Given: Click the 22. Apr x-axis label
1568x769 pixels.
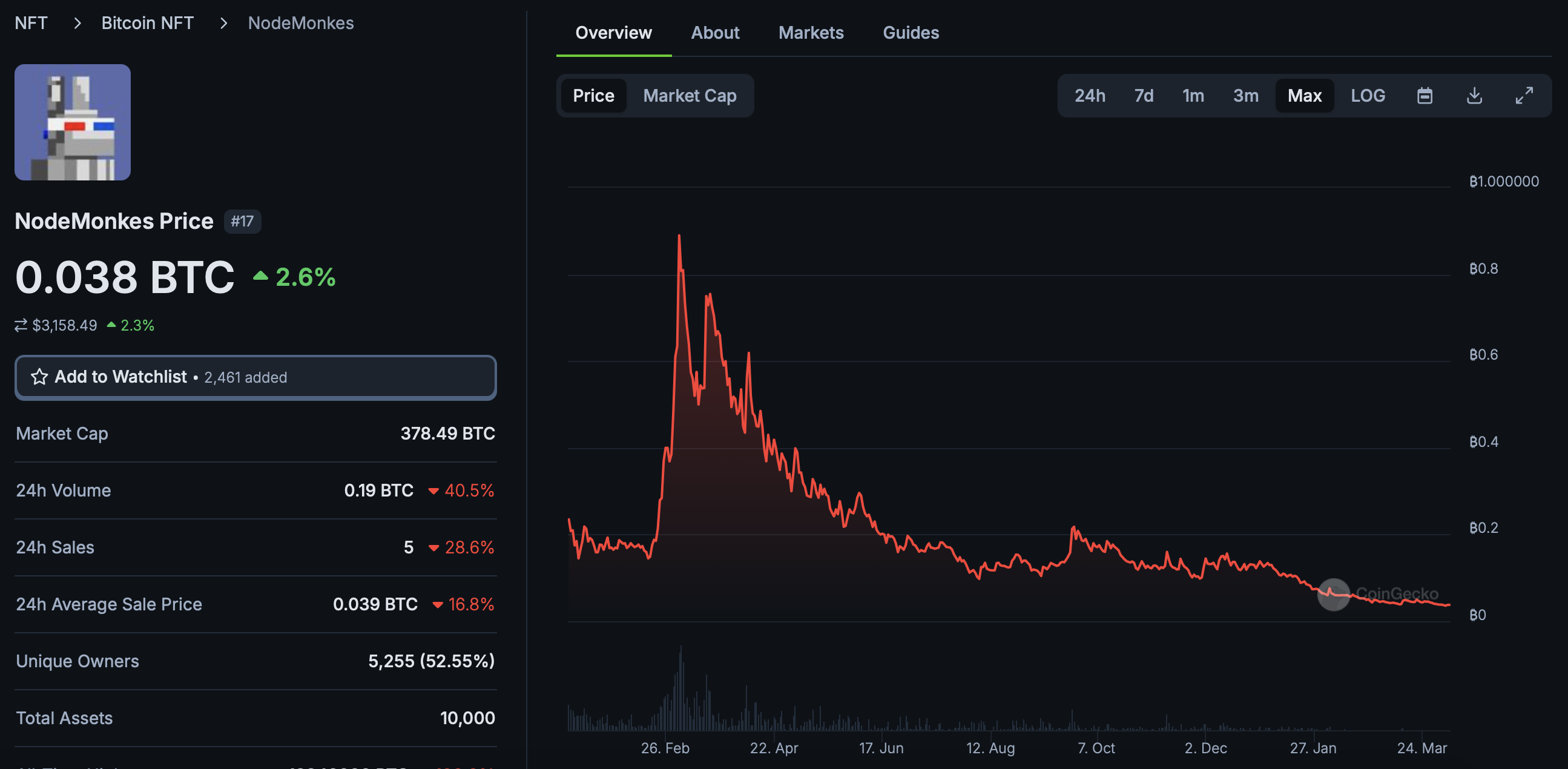Looking at the screenshot, I should tap(774, 748).
